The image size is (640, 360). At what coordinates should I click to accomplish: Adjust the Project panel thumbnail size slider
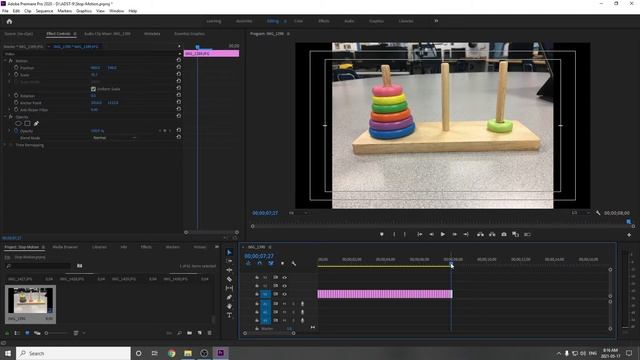[x=55, y=333]
